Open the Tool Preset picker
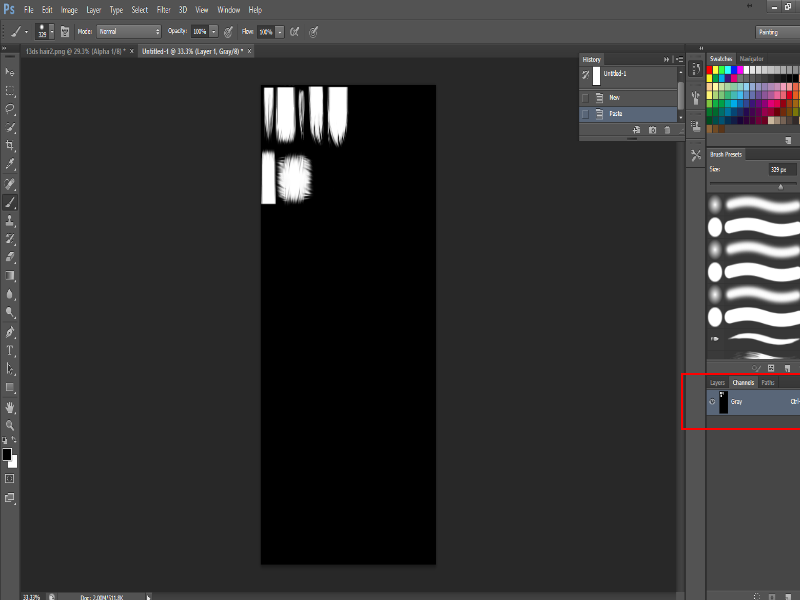The height and width of the screenshot is (600, 800). click(19, 32)
